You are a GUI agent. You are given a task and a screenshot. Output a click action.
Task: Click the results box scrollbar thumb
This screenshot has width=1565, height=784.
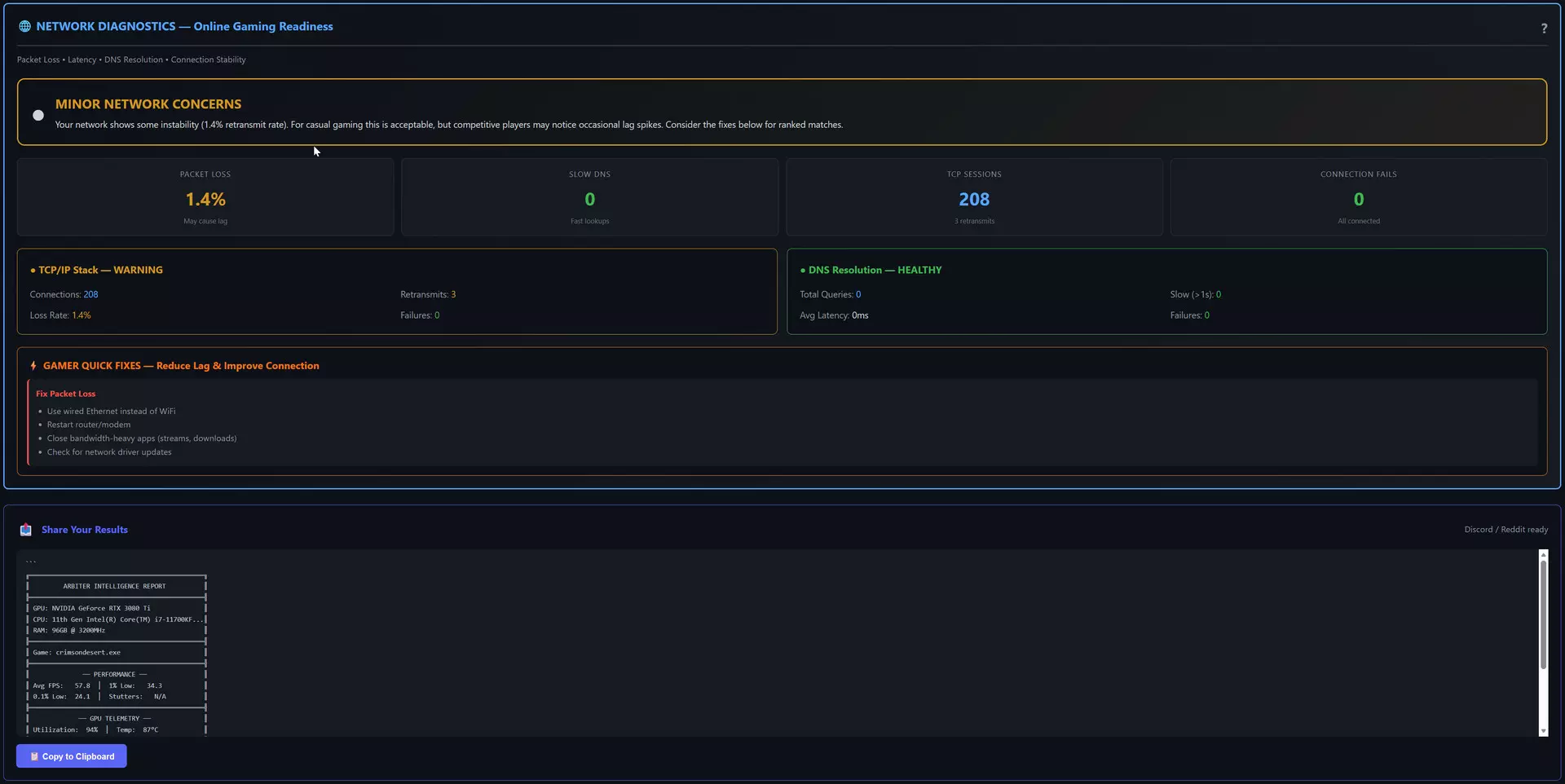coord(1543,614)
